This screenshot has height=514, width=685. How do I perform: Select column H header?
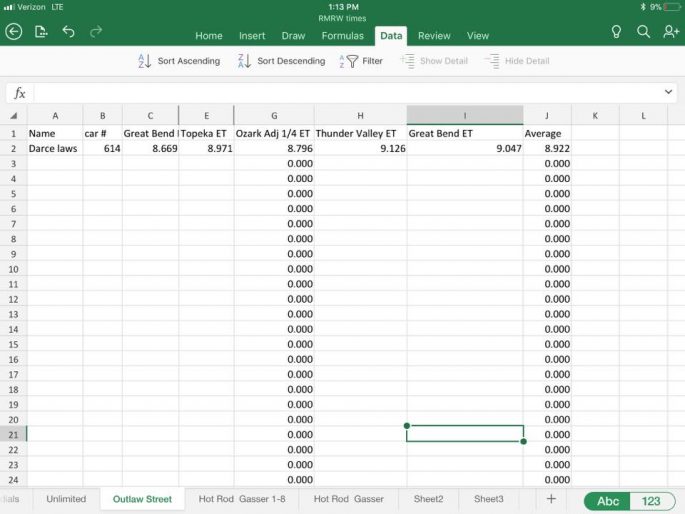360,115
